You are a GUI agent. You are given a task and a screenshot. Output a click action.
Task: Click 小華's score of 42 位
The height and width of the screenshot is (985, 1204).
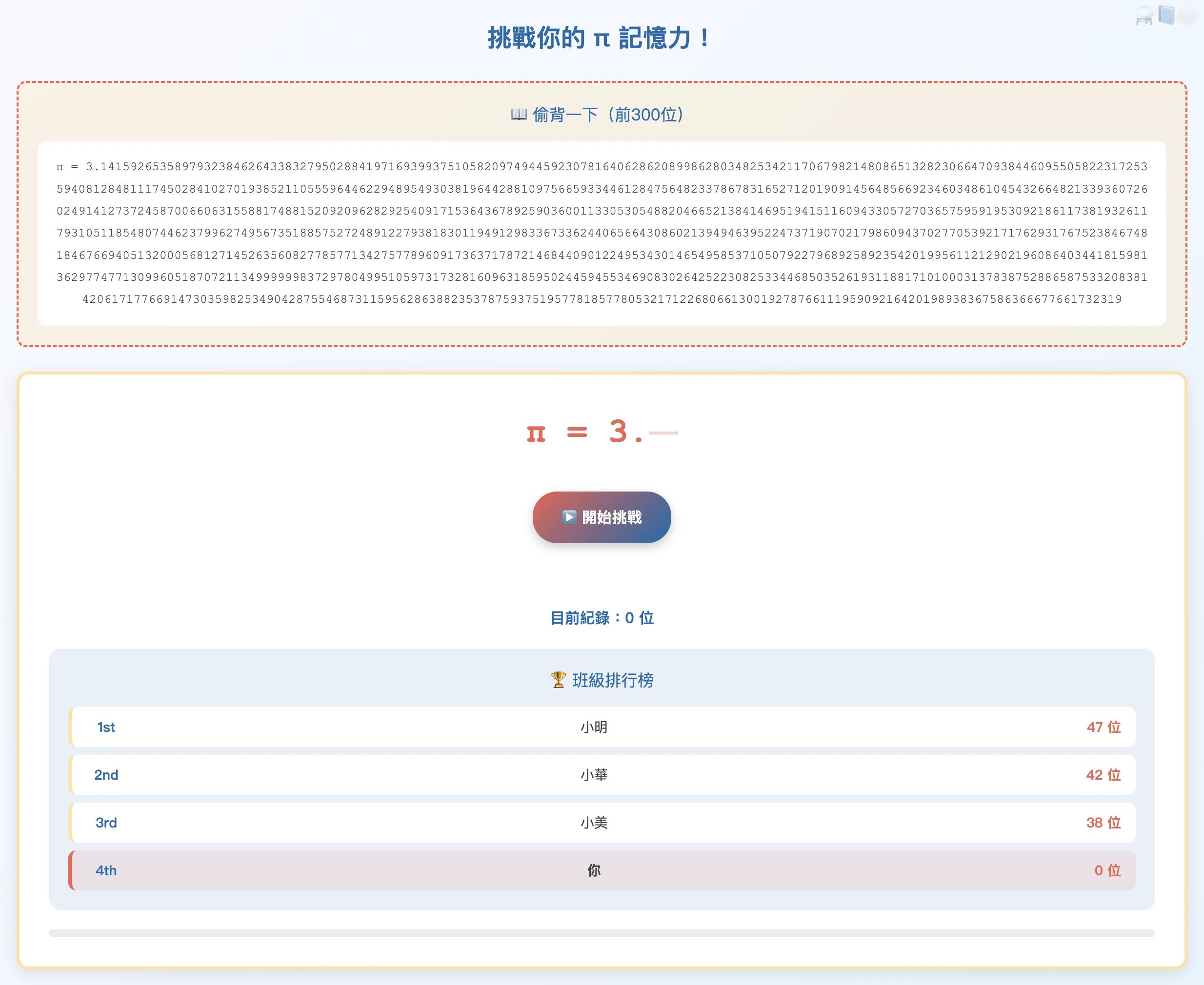point(1103,774)
